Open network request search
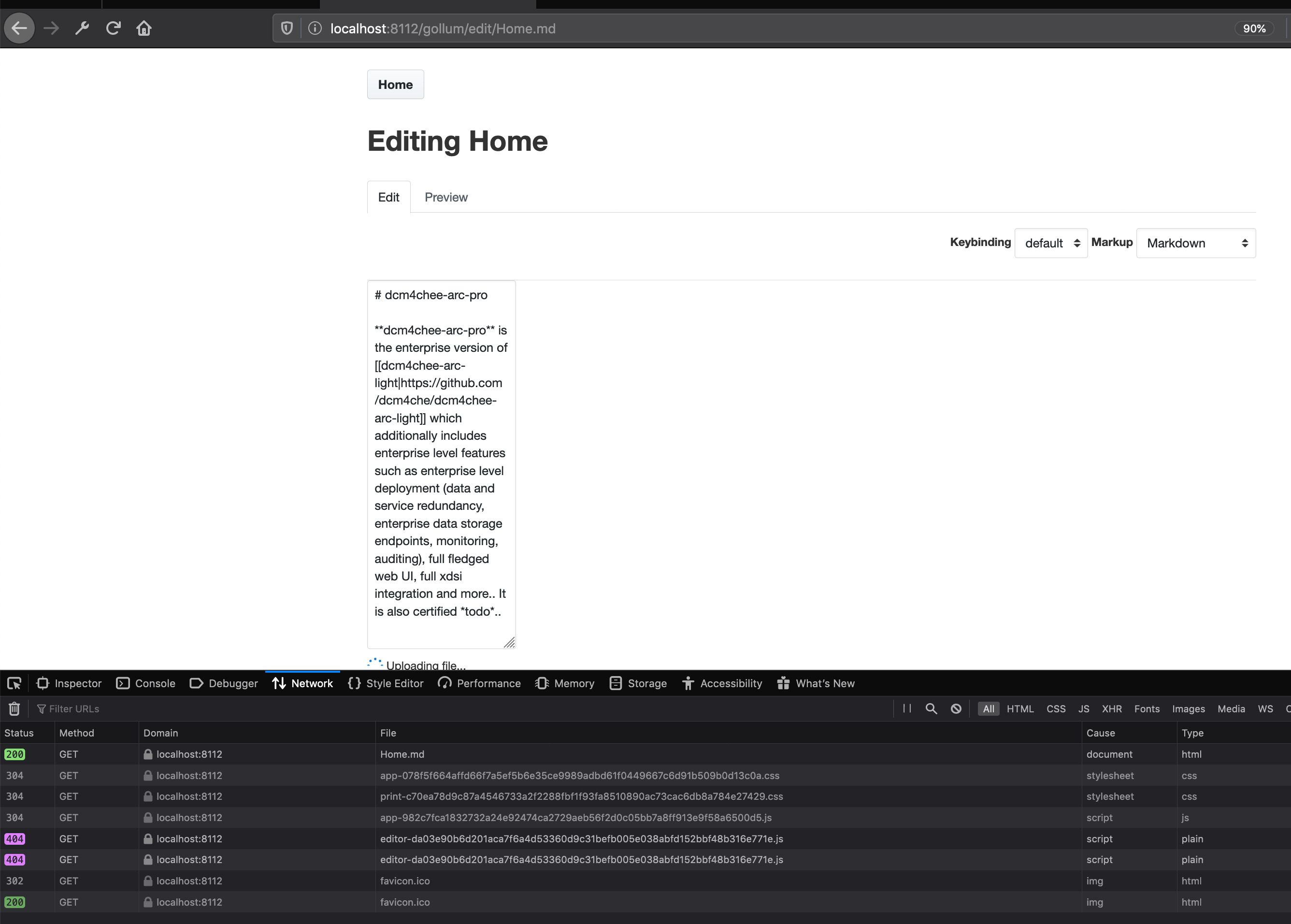Image resolution: width=1291 pixels, height=924 pixels. coord(931,708)
